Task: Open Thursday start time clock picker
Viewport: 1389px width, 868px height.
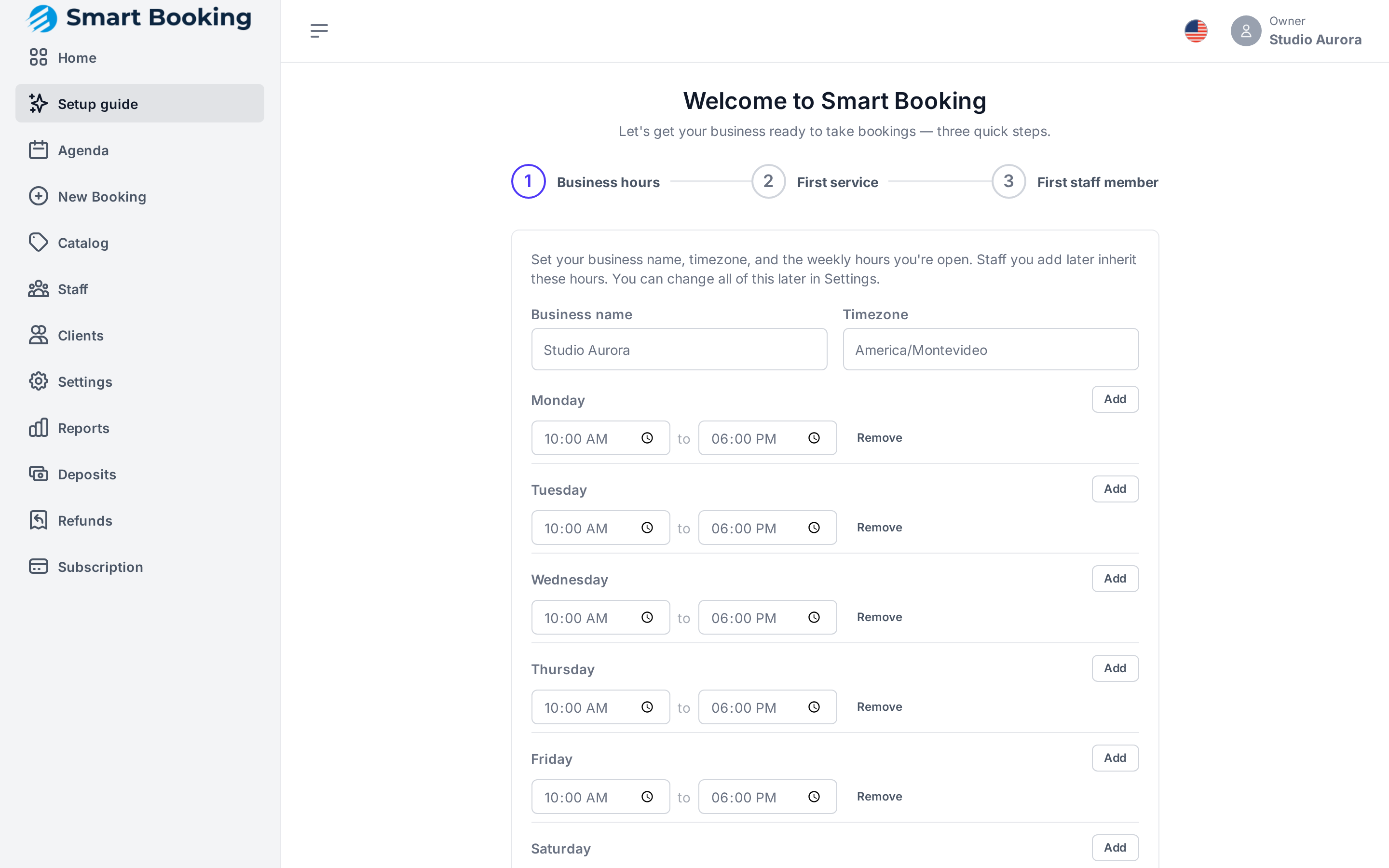Action: (x=647, y=706)
